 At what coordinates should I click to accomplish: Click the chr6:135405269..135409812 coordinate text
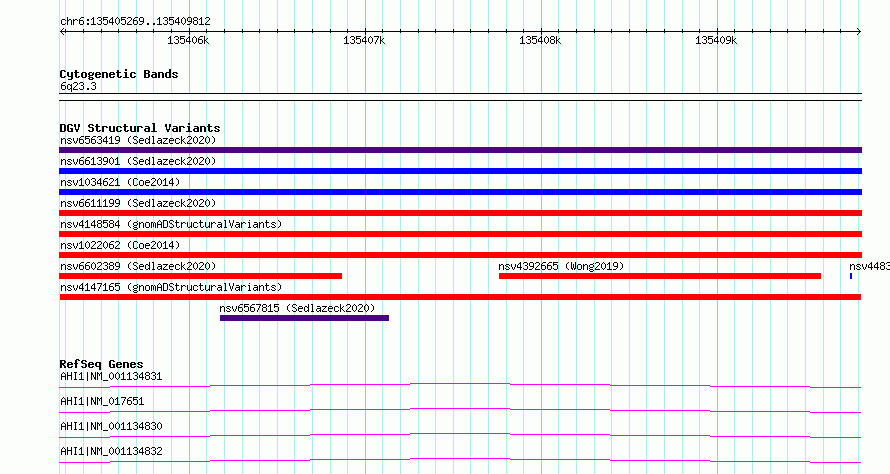coord(135,22)
